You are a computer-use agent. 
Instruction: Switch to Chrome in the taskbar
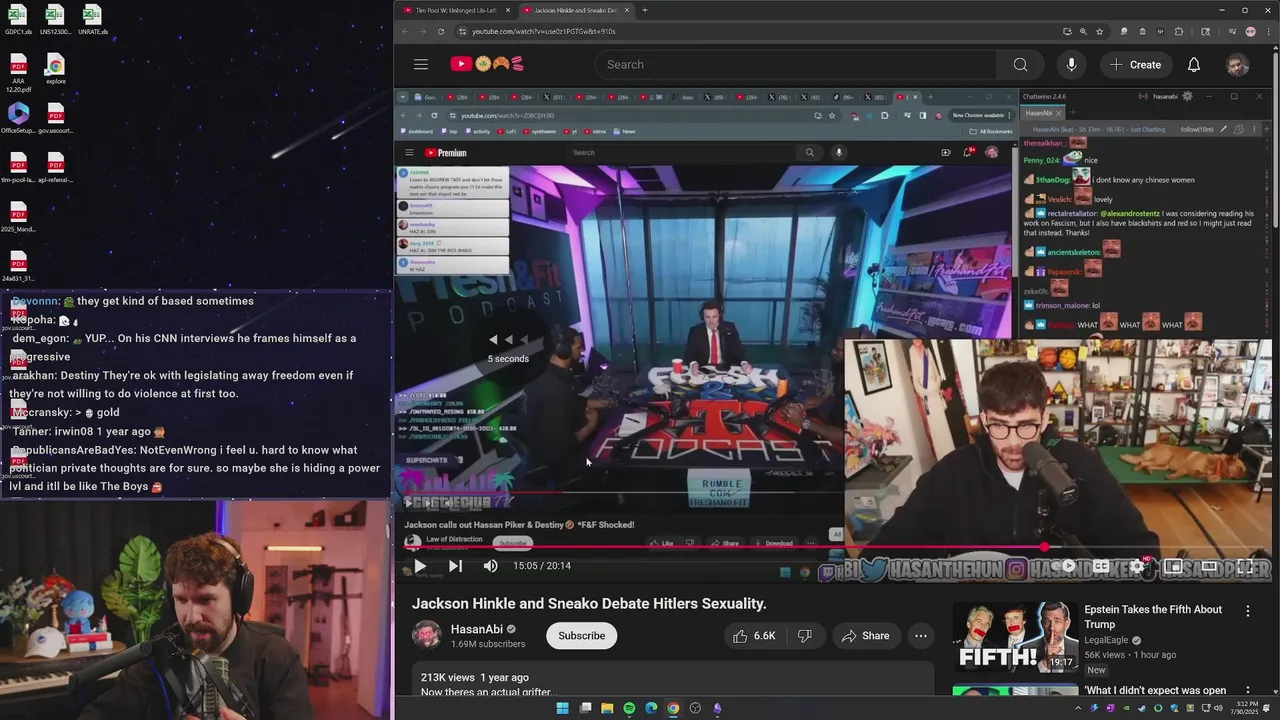coord(673,708)
